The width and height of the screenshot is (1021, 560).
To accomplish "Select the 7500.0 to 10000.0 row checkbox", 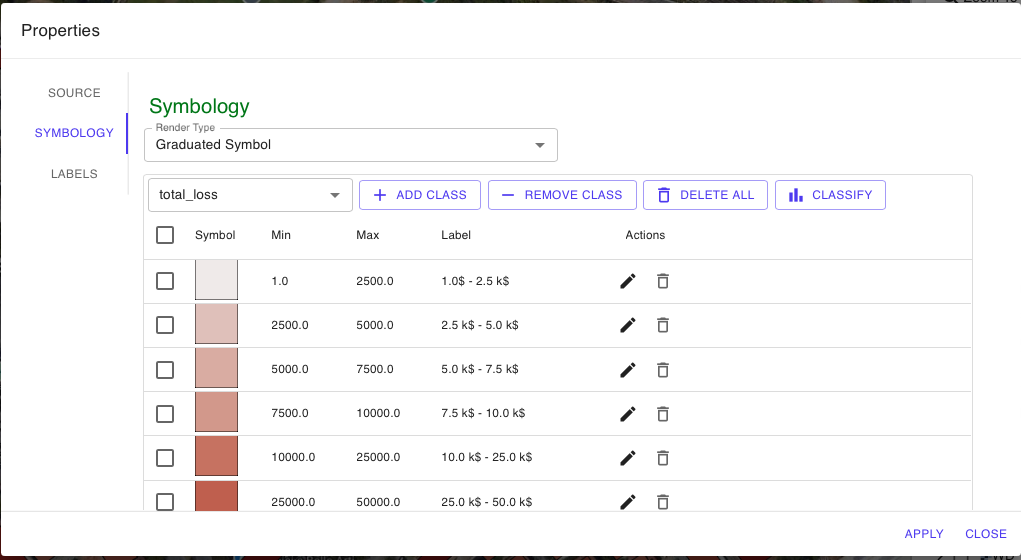I will tap(165, 413).
